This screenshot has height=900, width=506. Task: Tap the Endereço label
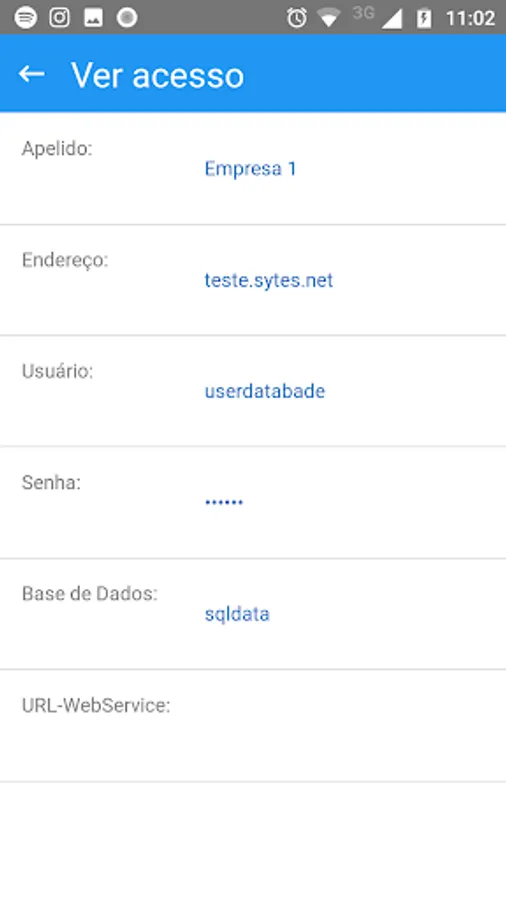[x=65, y=261]
